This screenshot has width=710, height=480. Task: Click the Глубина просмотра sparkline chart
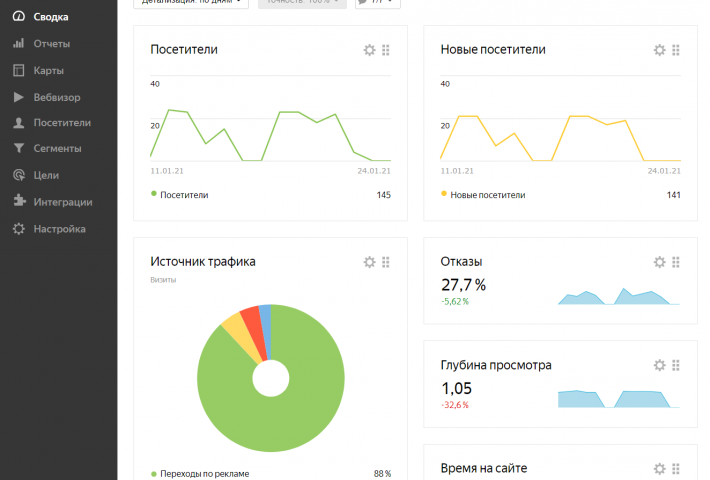click(x=619, y=399)
